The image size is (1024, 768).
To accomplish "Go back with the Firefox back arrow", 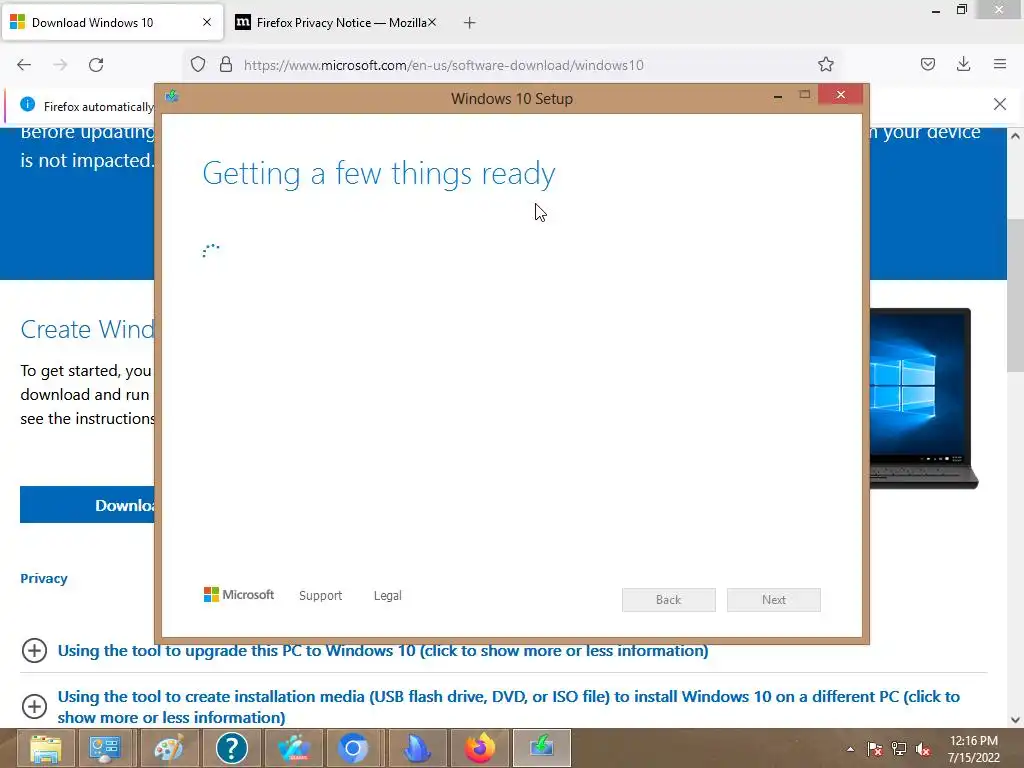I will (24, 65).
